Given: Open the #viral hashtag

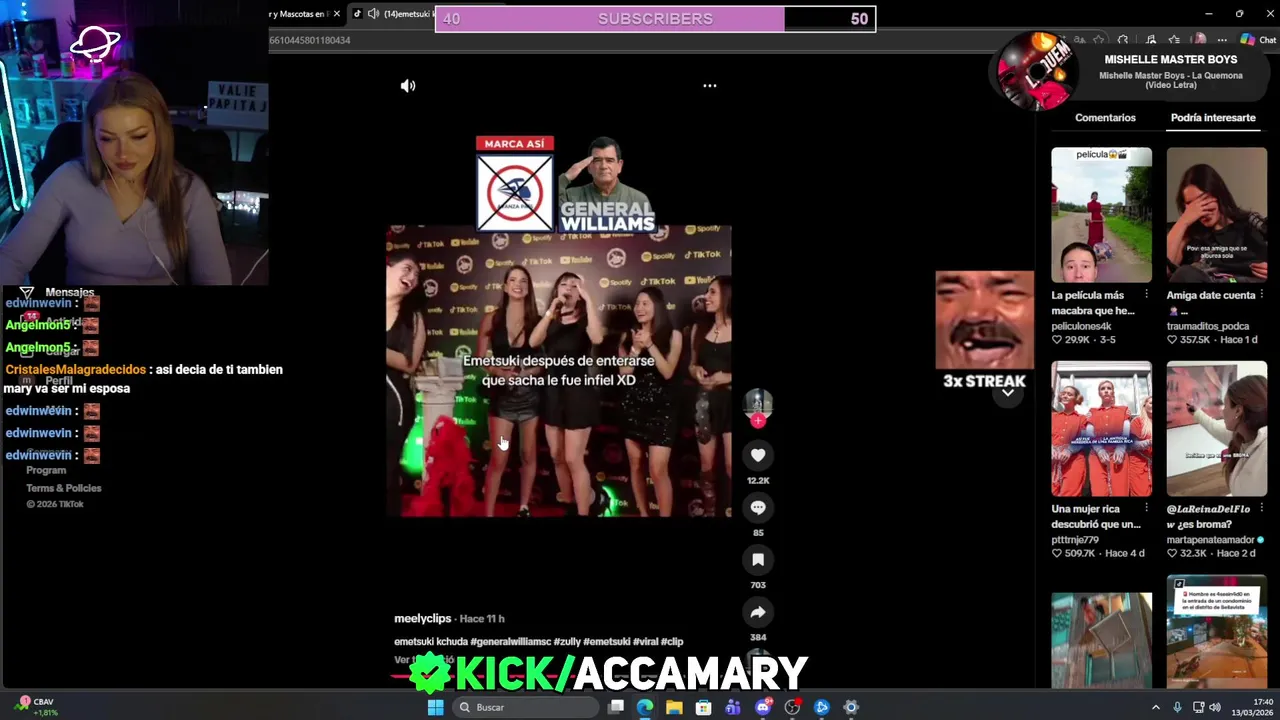Looking at the screenshot, I should (x=645, y=642).
